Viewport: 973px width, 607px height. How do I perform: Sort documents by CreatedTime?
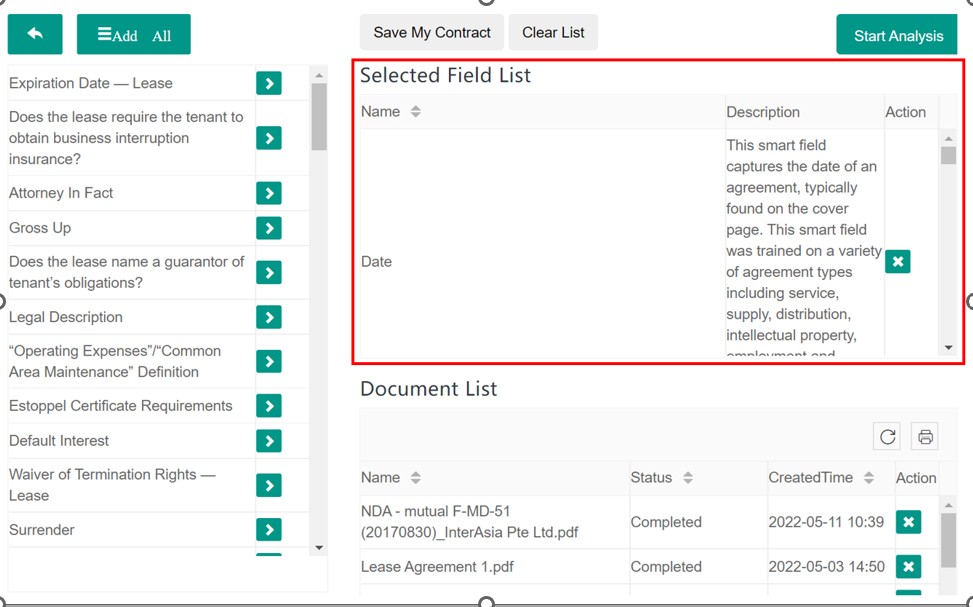(869, 478)
